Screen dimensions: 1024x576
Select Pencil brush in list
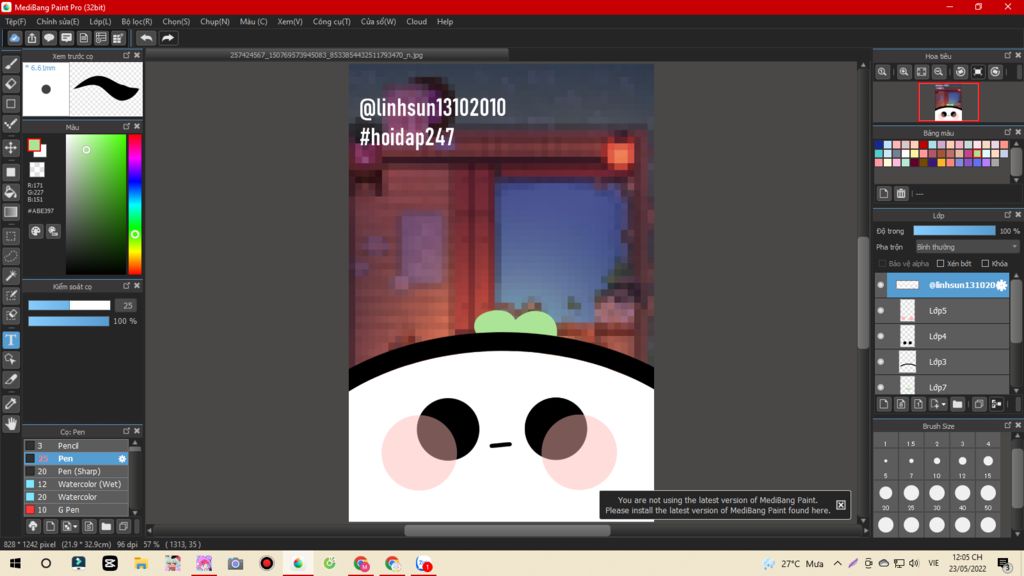(x=76, y=445)
